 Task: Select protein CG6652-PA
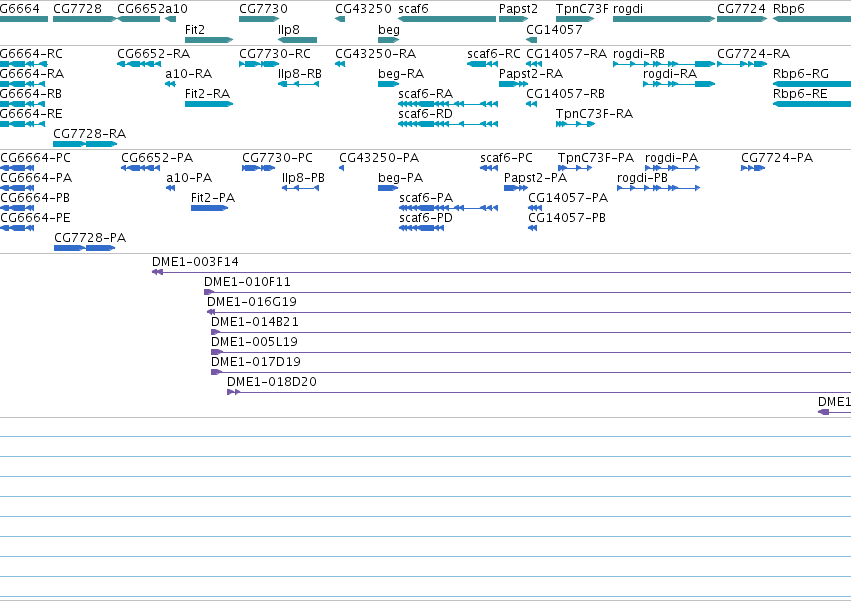tap(140, 168)
